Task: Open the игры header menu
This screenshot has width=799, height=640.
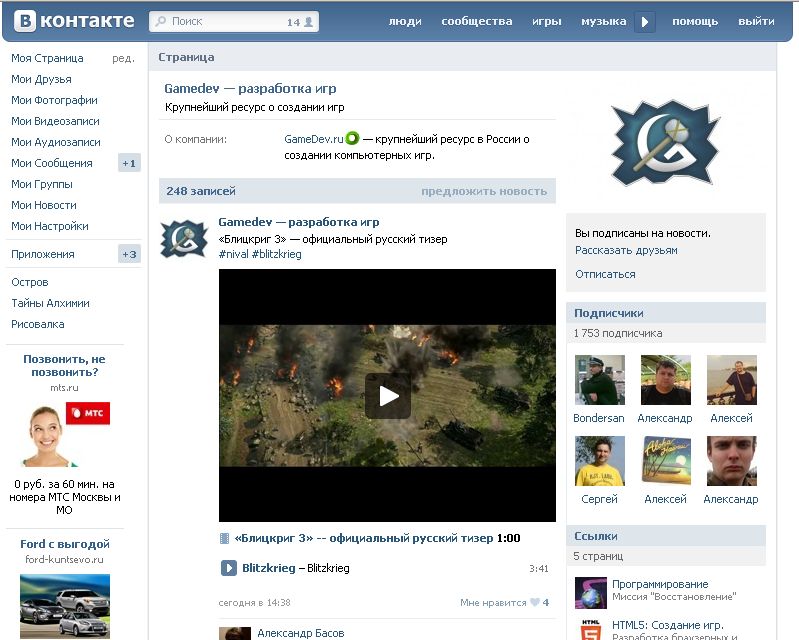Action: (546, 21)
